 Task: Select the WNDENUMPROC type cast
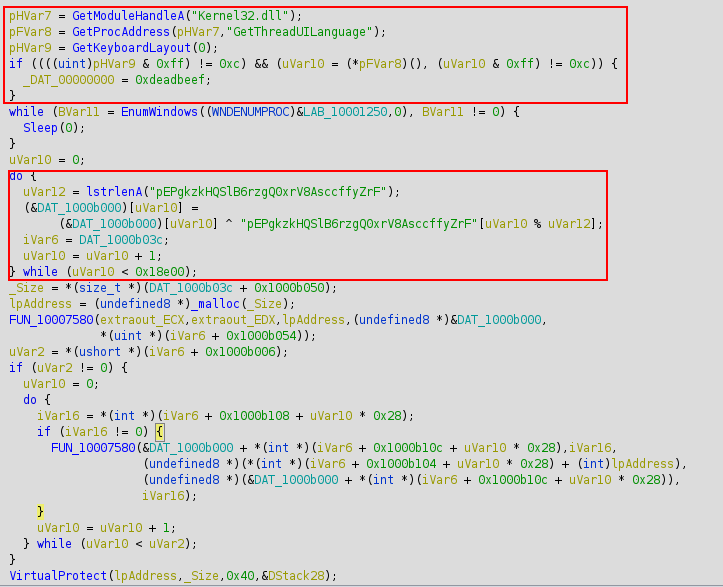pos(250,112)
